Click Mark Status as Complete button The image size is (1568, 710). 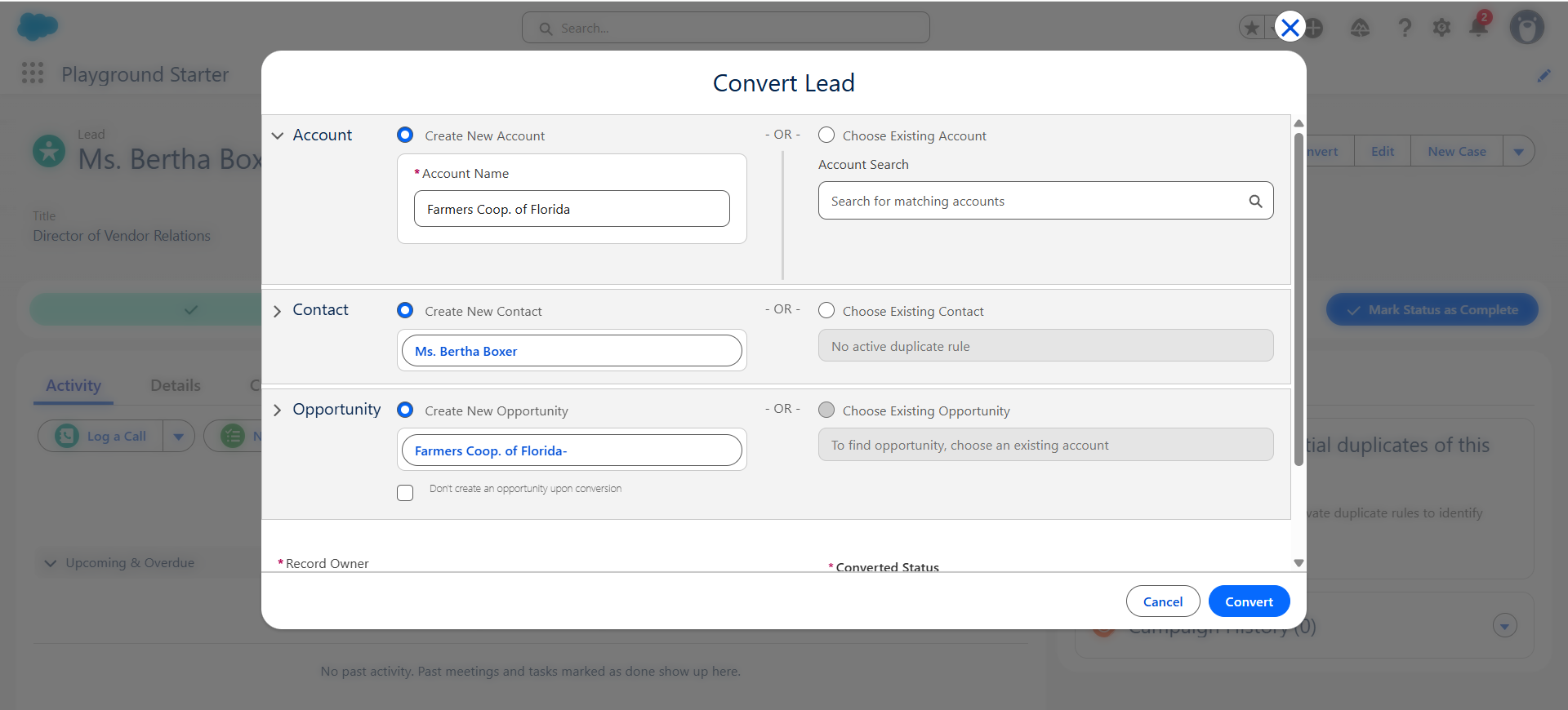(1432, 310)
